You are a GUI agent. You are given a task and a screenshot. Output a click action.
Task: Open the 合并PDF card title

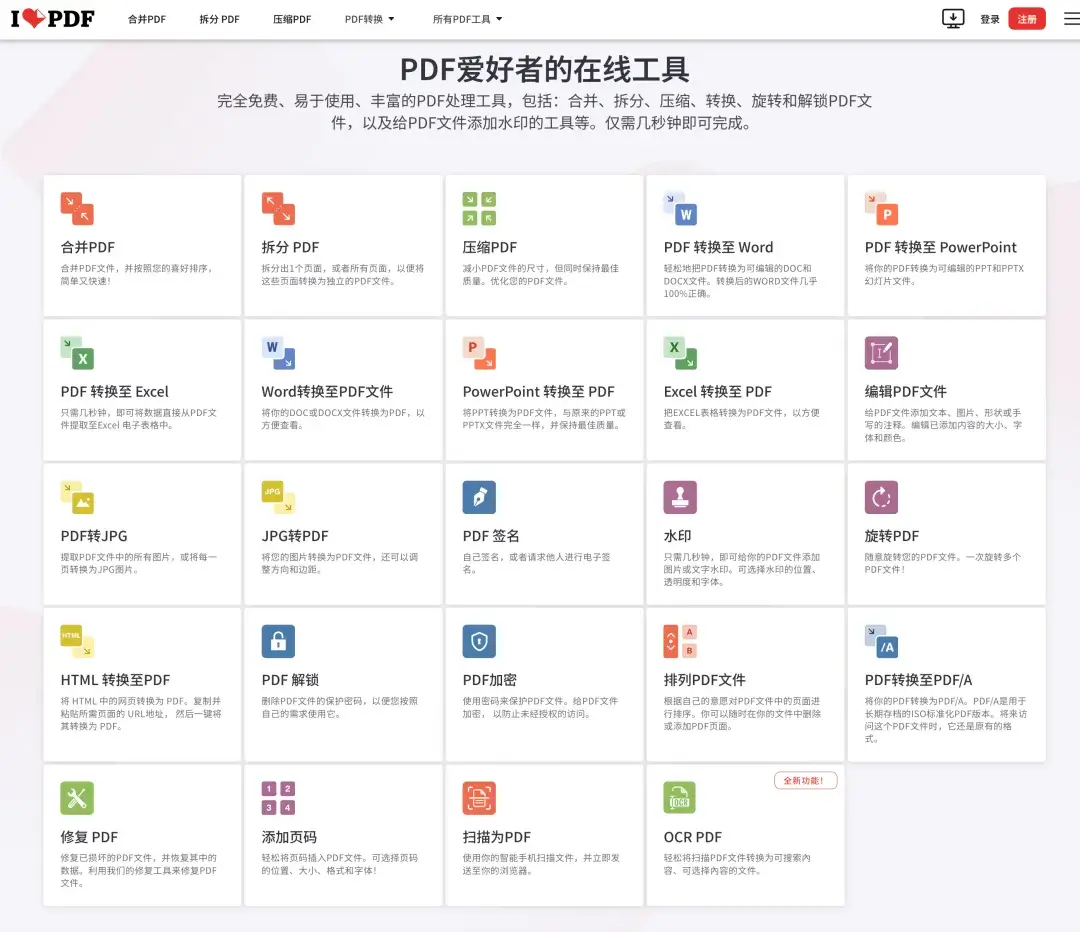coord(87,247)
